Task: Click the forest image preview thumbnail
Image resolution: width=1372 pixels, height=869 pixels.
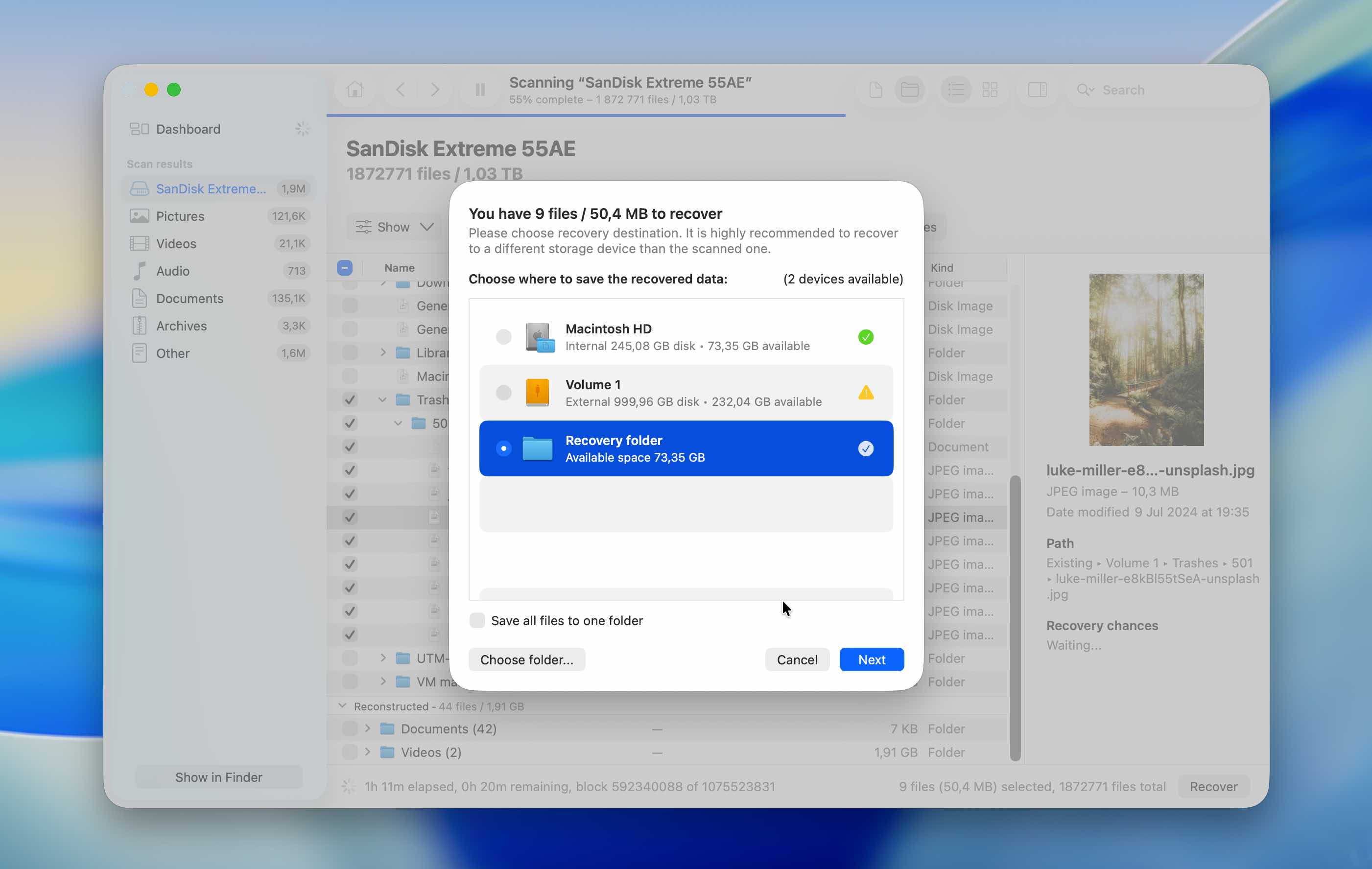Action: coord(1146,360)
